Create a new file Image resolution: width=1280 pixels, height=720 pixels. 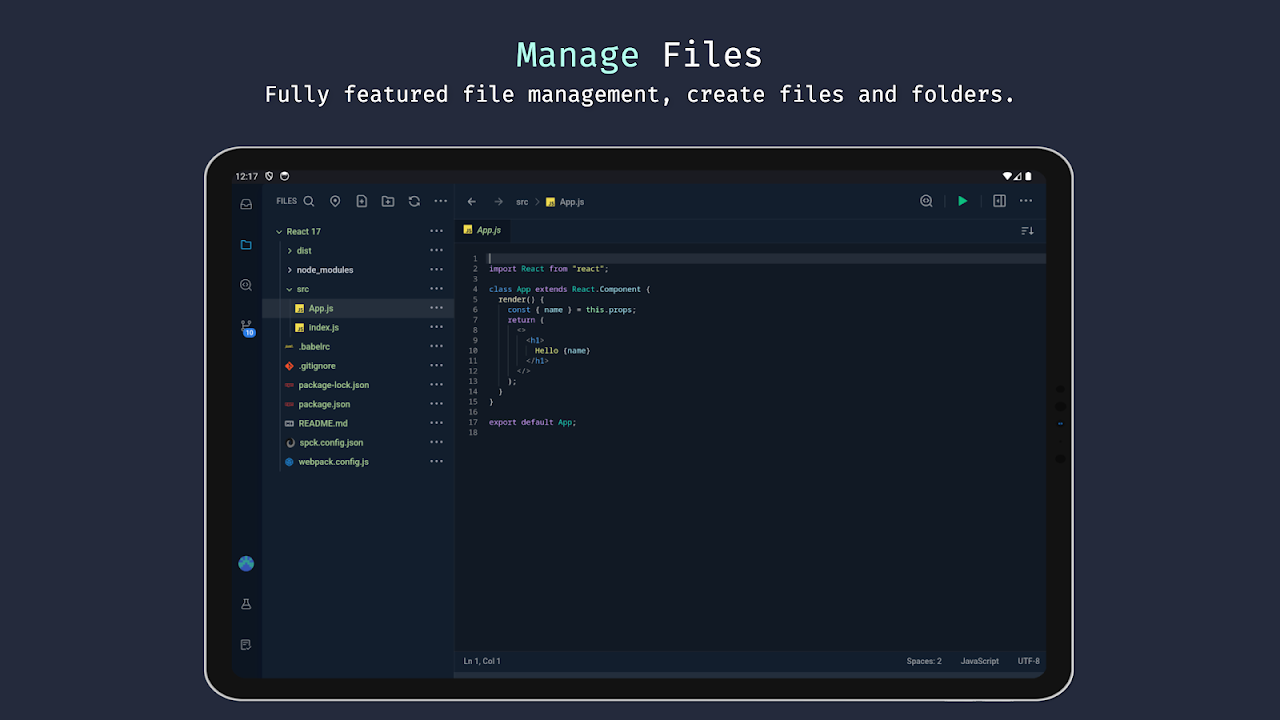(x=361, y=201)
